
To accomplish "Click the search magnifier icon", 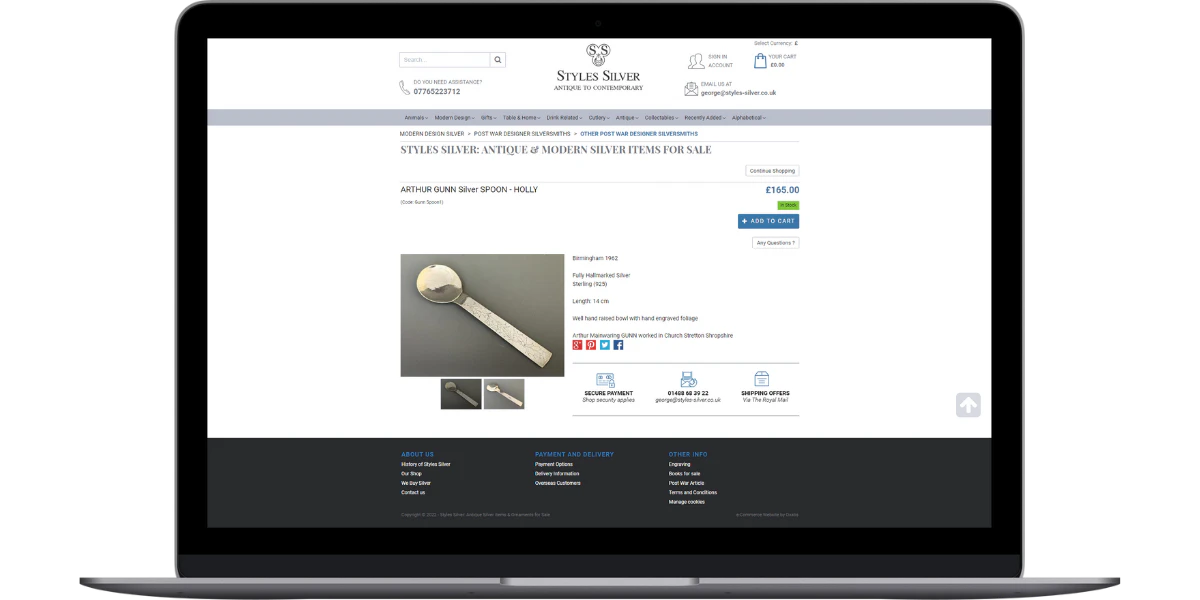I will 497,60.
